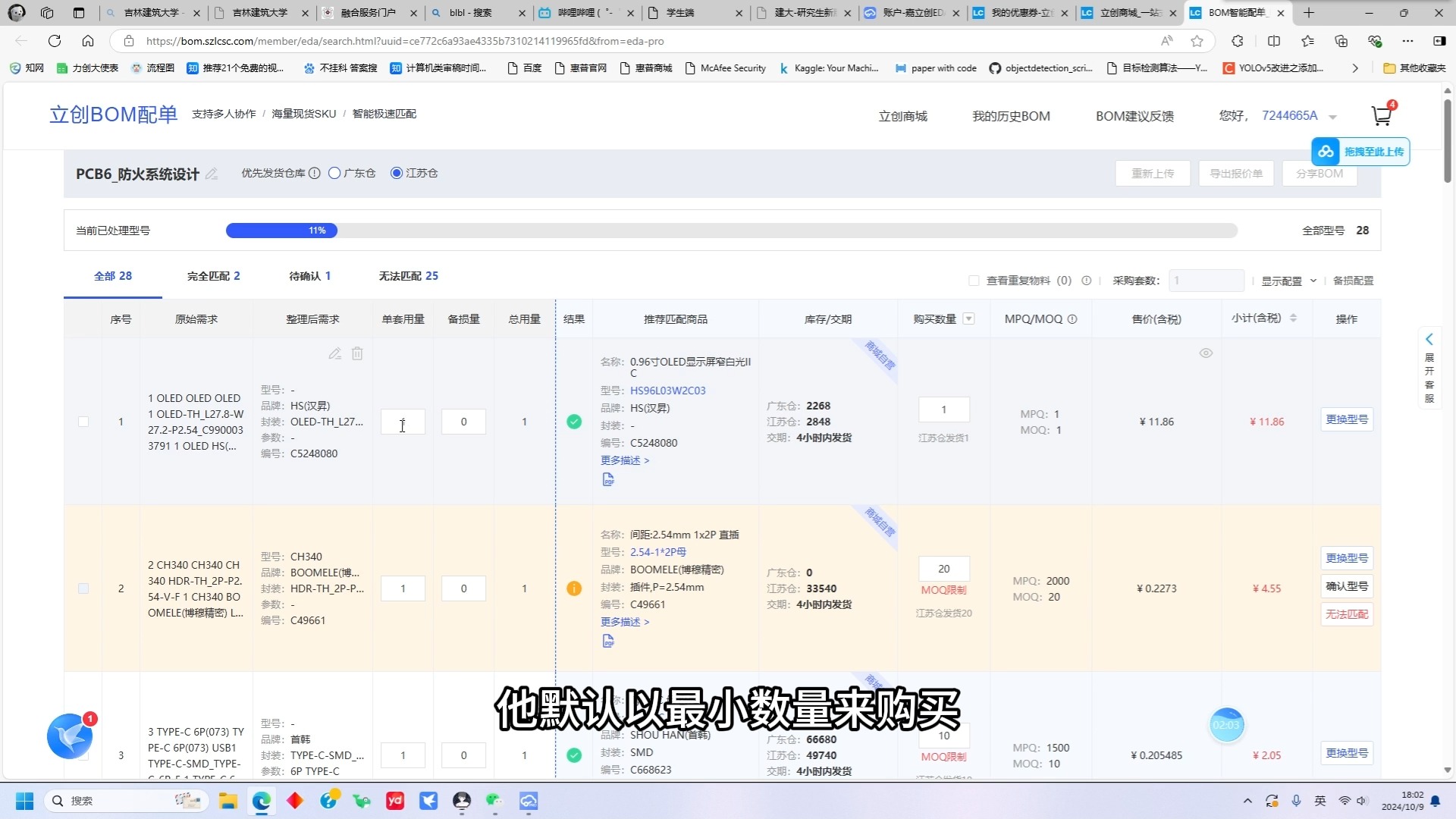Open the 购买数量 header dropdown arrow
Viewport: 1456px width, 819px height.
point(968,318)
